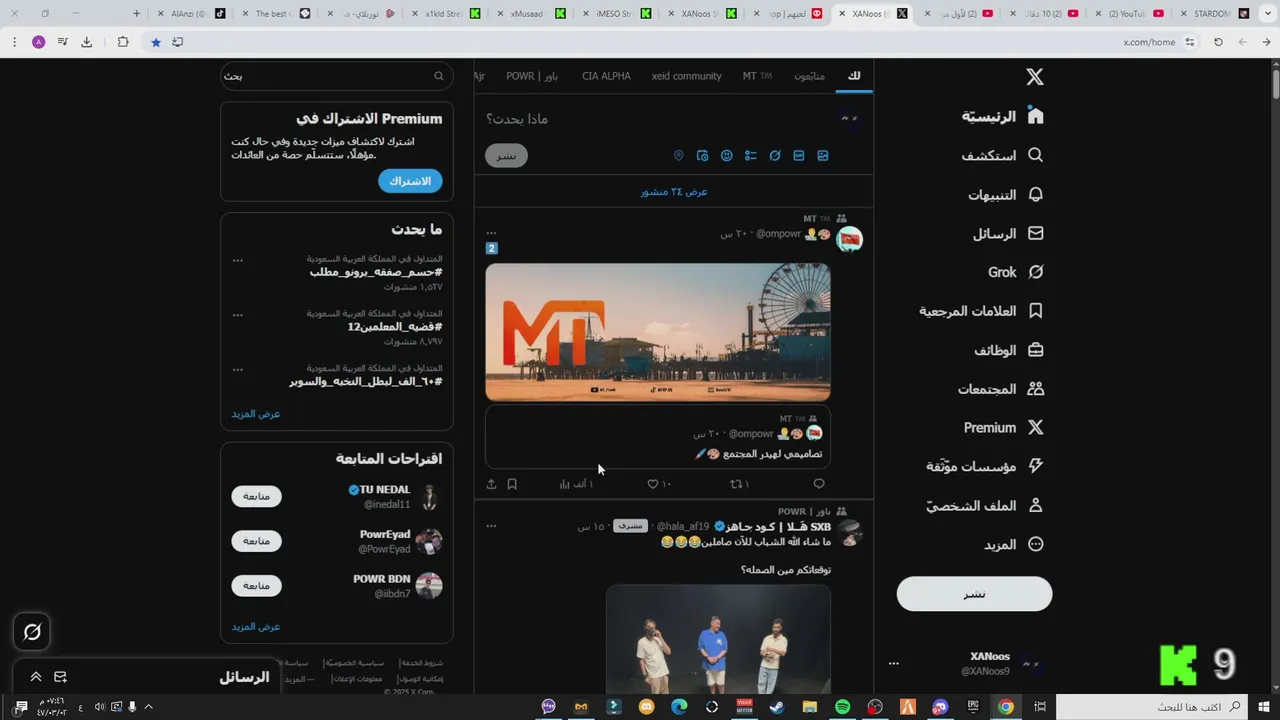
Task: Compose new message in messages drawer
Action: pyautogui.click(x=60, y=677)
